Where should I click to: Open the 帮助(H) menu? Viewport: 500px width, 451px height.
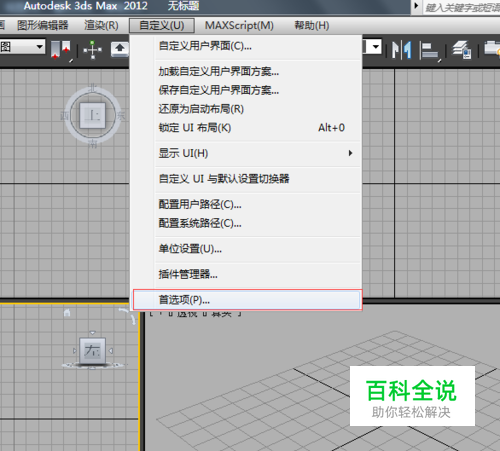pyautogui.click(x=312, y=25)
